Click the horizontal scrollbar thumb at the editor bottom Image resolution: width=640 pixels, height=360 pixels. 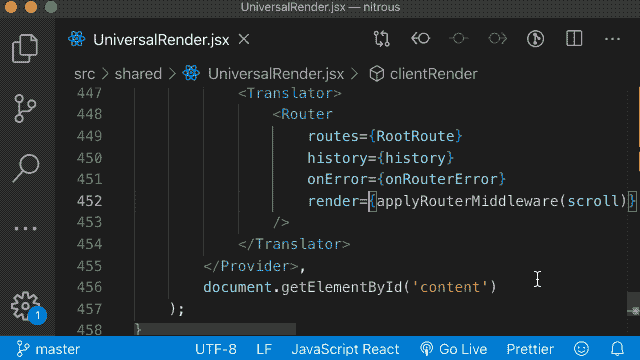[215, 329]
